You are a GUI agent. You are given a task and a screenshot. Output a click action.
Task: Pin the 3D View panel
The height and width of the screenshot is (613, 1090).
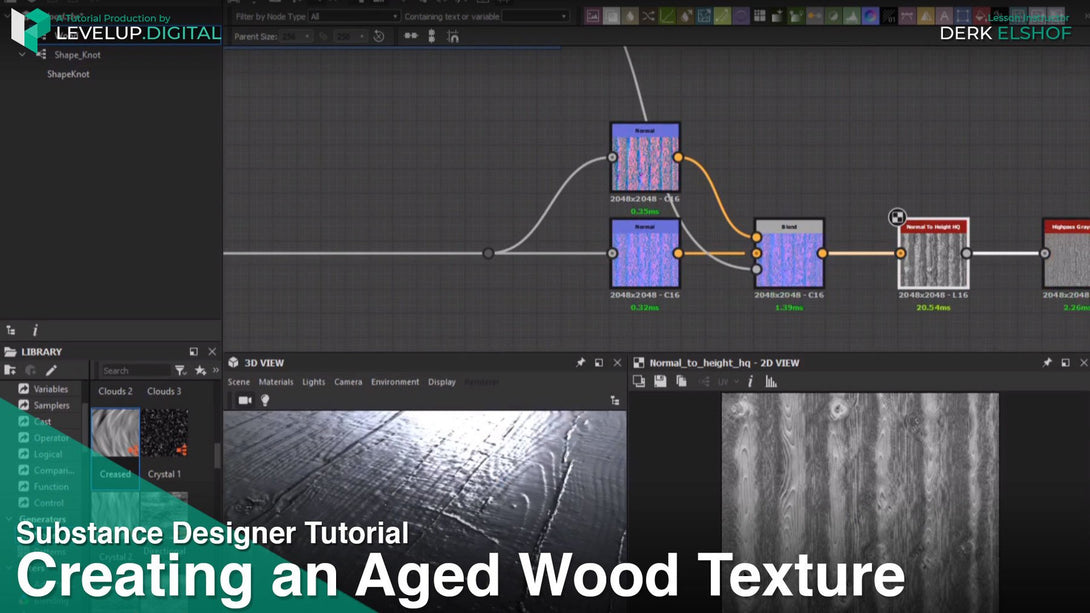click(580, 363)
